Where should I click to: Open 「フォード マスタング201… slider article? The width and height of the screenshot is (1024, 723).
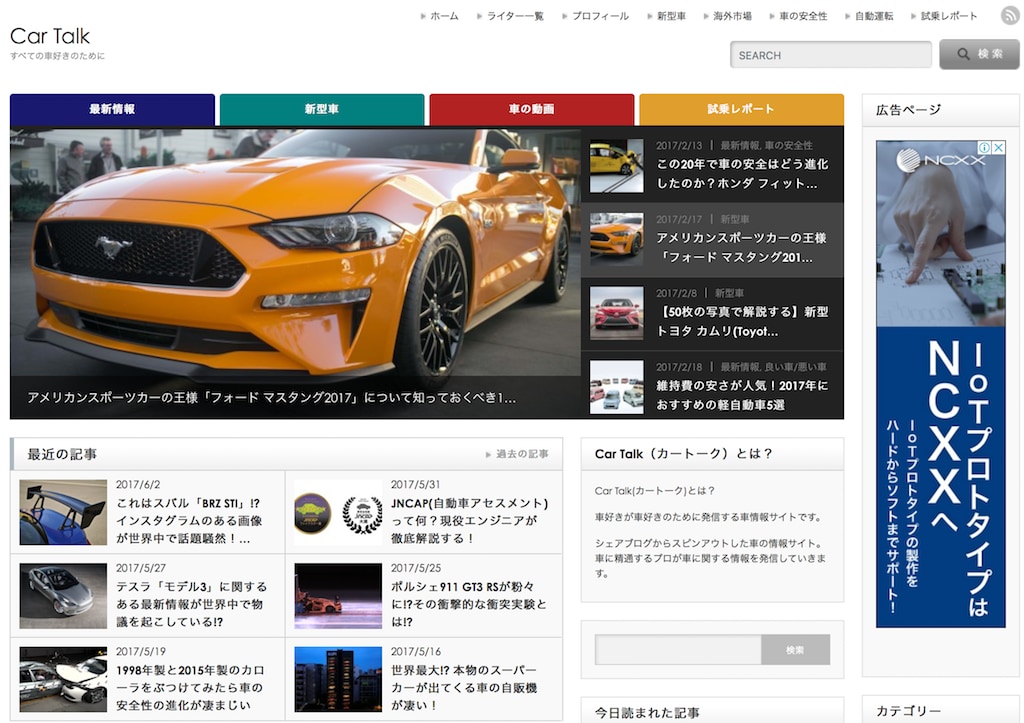[x=741, y=248]
